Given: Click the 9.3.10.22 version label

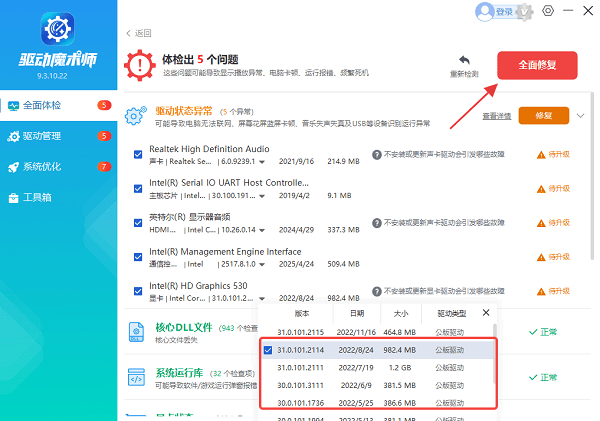Looking at the screenshot, I should [52, 76].
